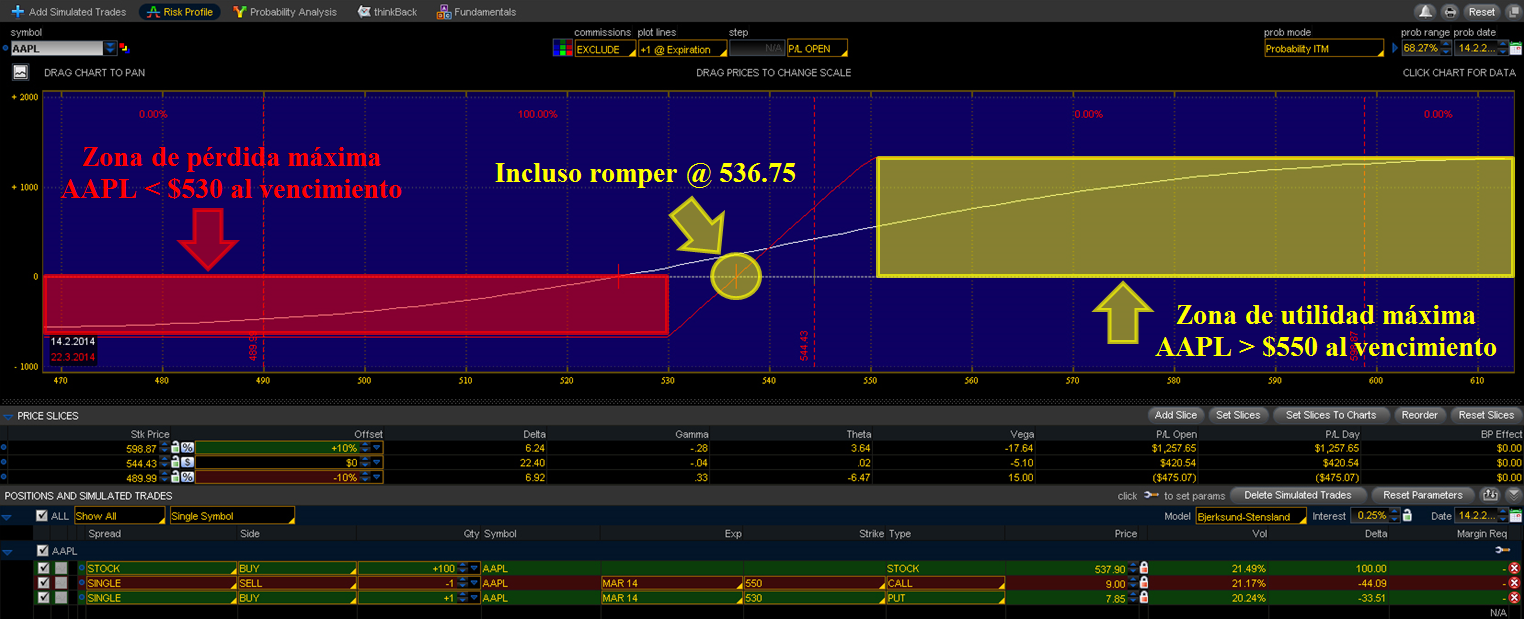Click the multicolor plot lines swatch
Viewport: 1524px width, 619px height.
[x=562, y=49]
